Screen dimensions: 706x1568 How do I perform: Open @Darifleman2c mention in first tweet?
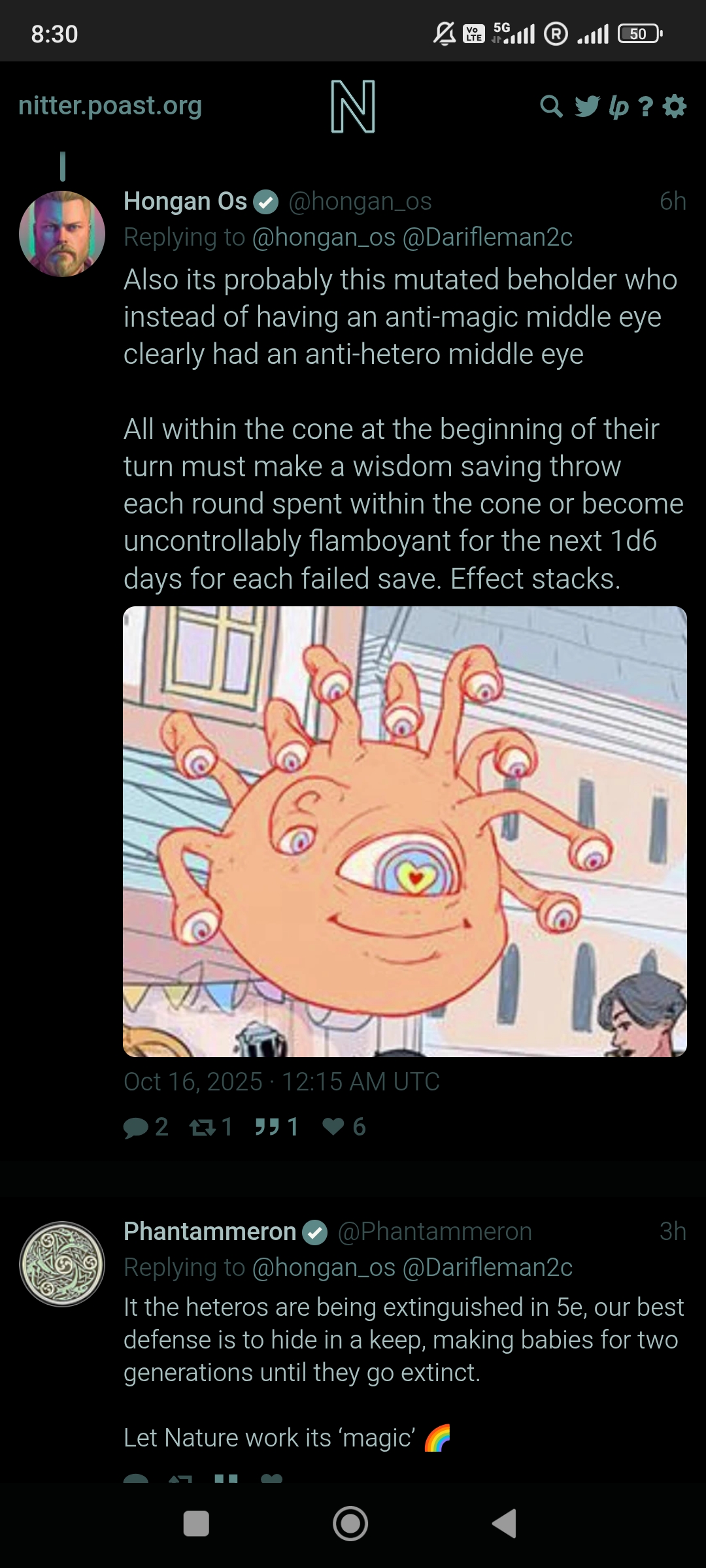click(x=488, y=237)
